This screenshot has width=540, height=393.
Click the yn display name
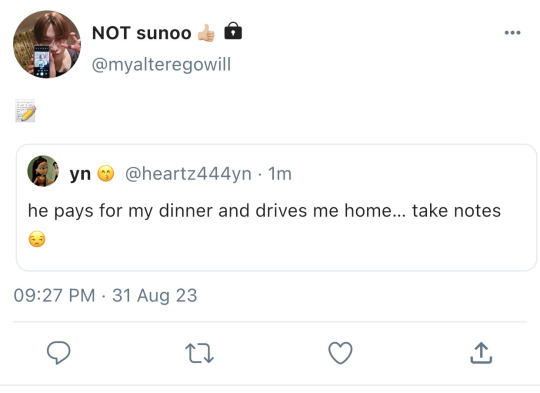click(x=80, y=174)
